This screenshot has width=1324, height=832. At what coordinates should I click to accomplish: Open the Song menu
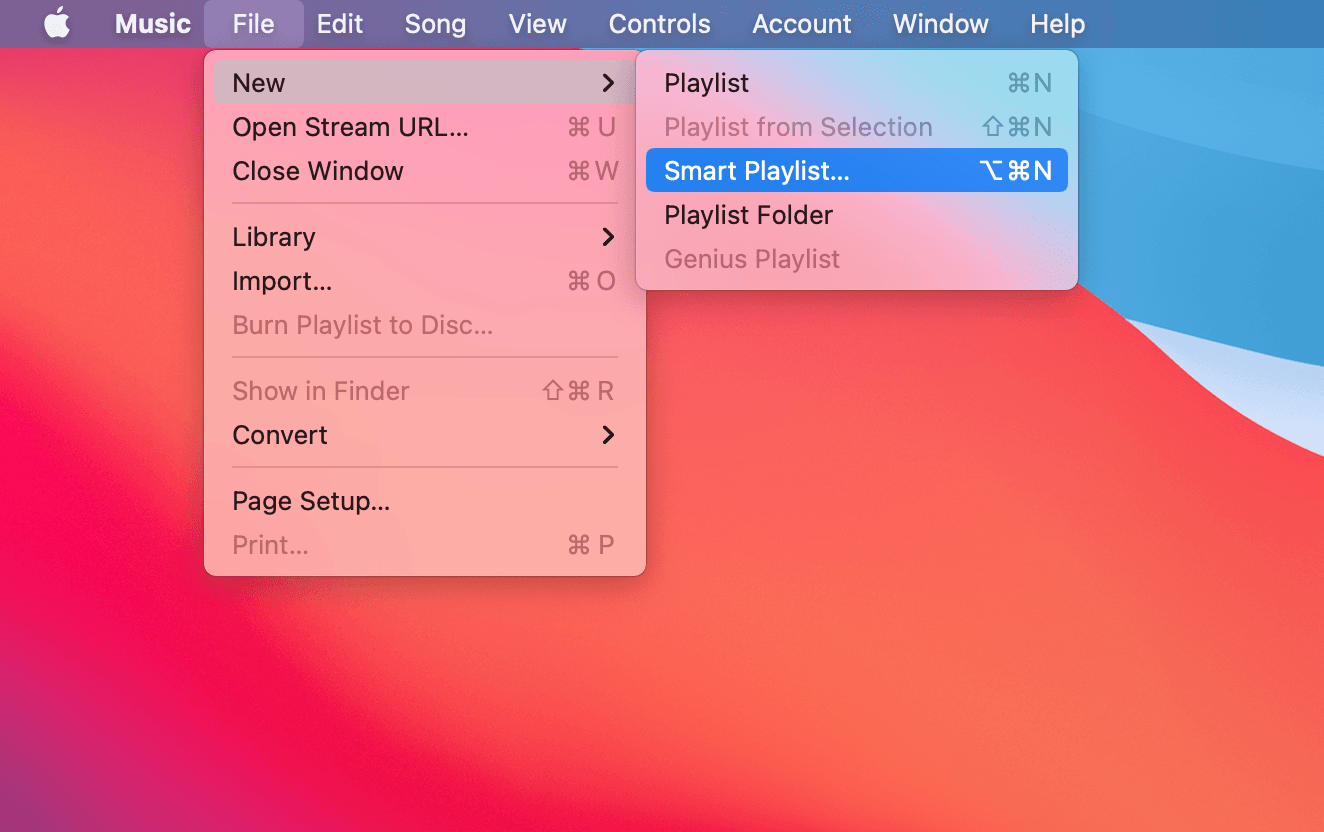coord(435,24)
